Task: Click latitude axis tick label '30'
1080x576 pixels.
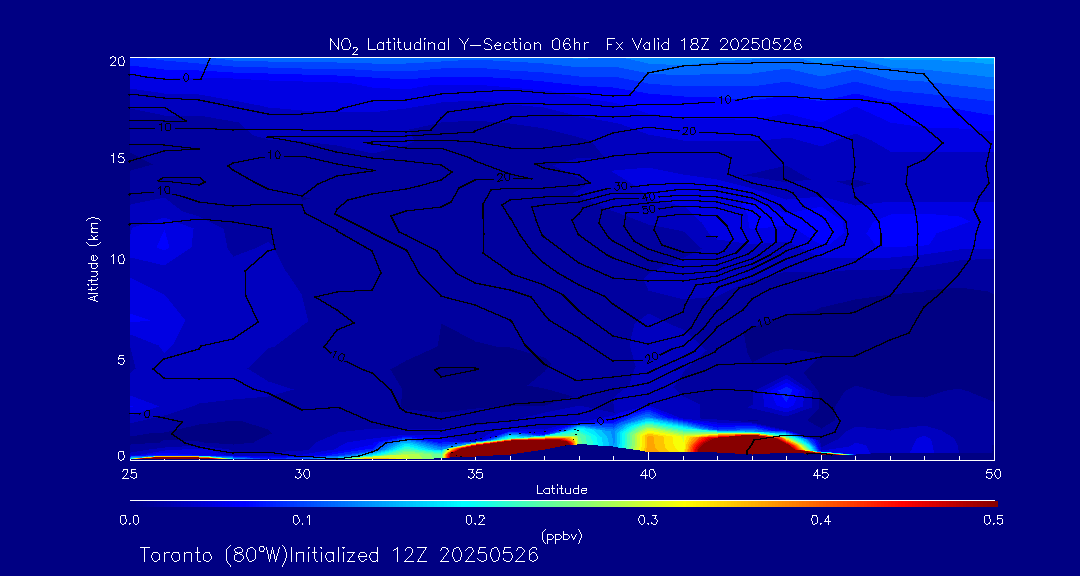Action: click(302, 474)
